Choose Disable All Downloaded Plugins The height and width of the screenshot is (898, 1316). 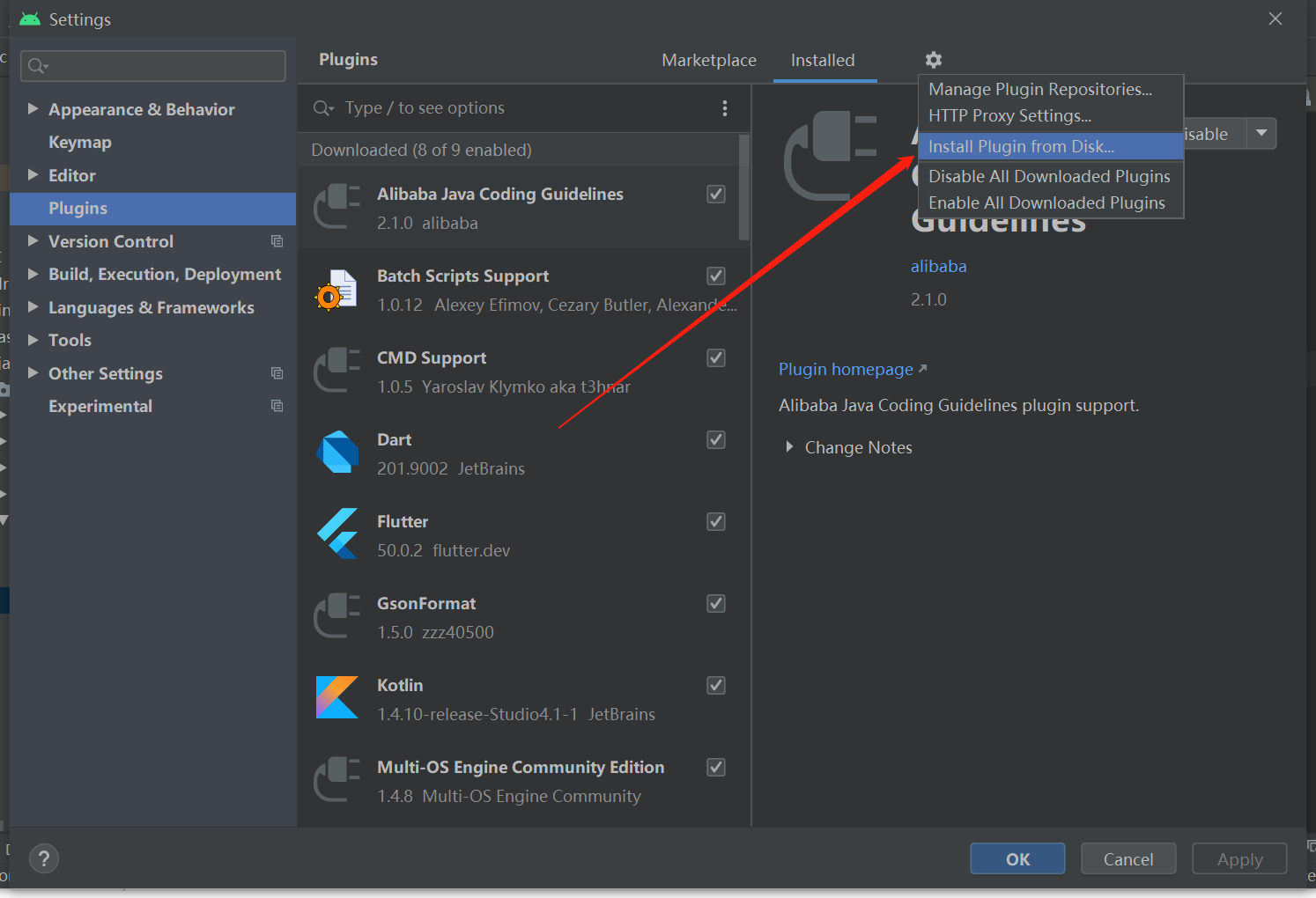[x=1051, y=176]
